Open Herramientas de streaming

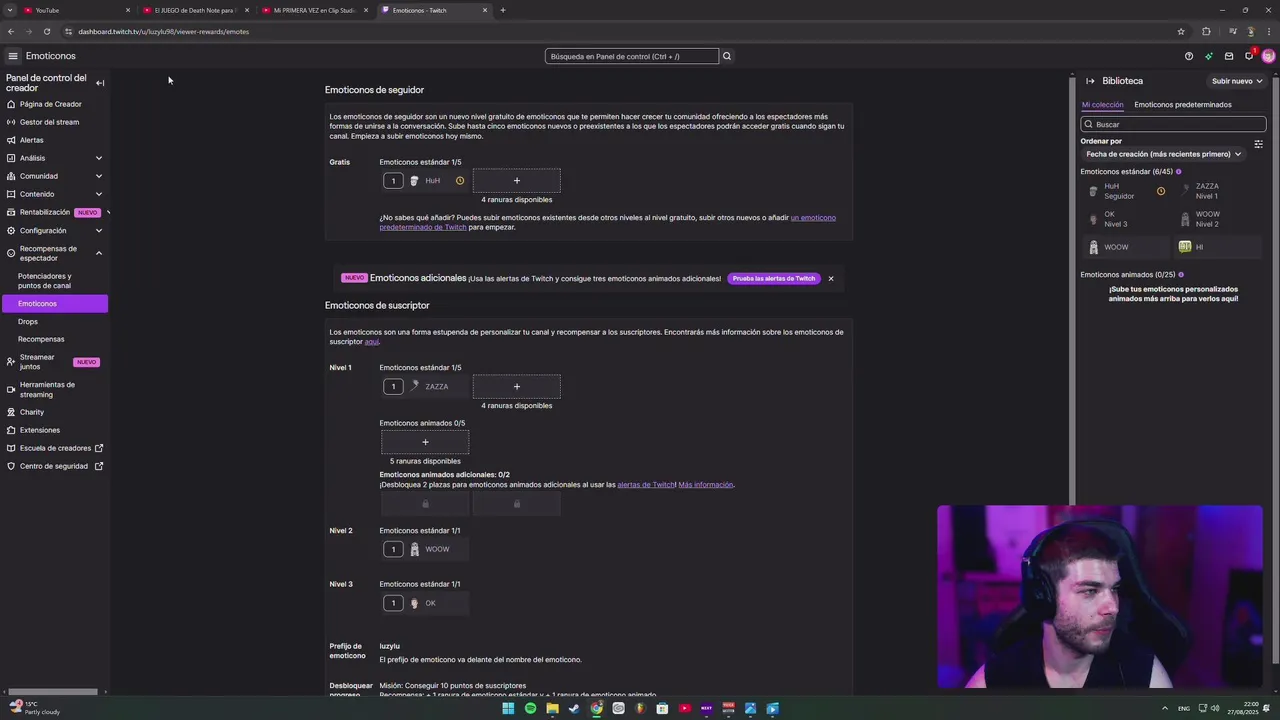coord(54,389)
